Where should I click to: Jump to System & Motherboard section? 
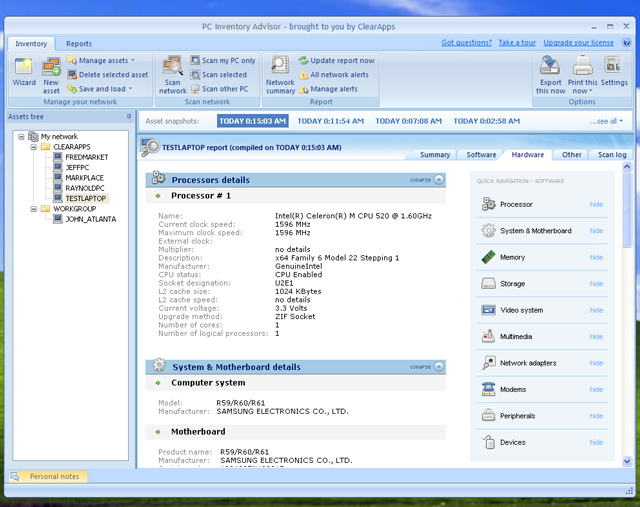click(x=536, y=231)
